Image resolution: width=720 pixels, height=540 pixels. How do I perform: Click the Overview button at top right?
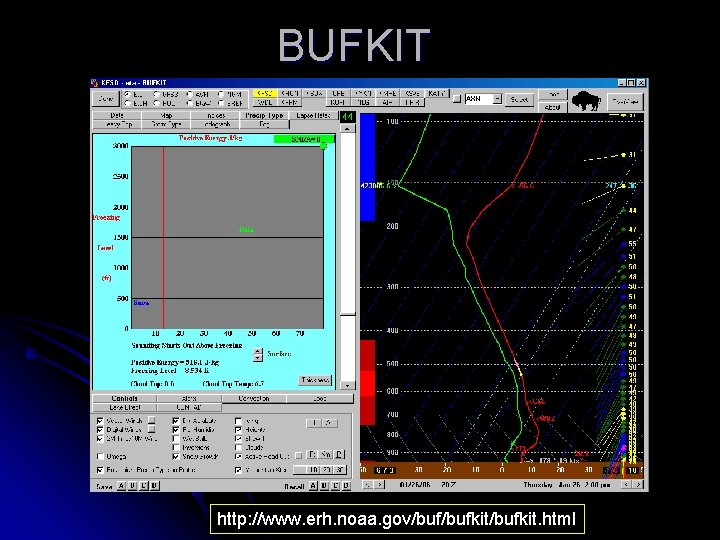tap(625, 101)
